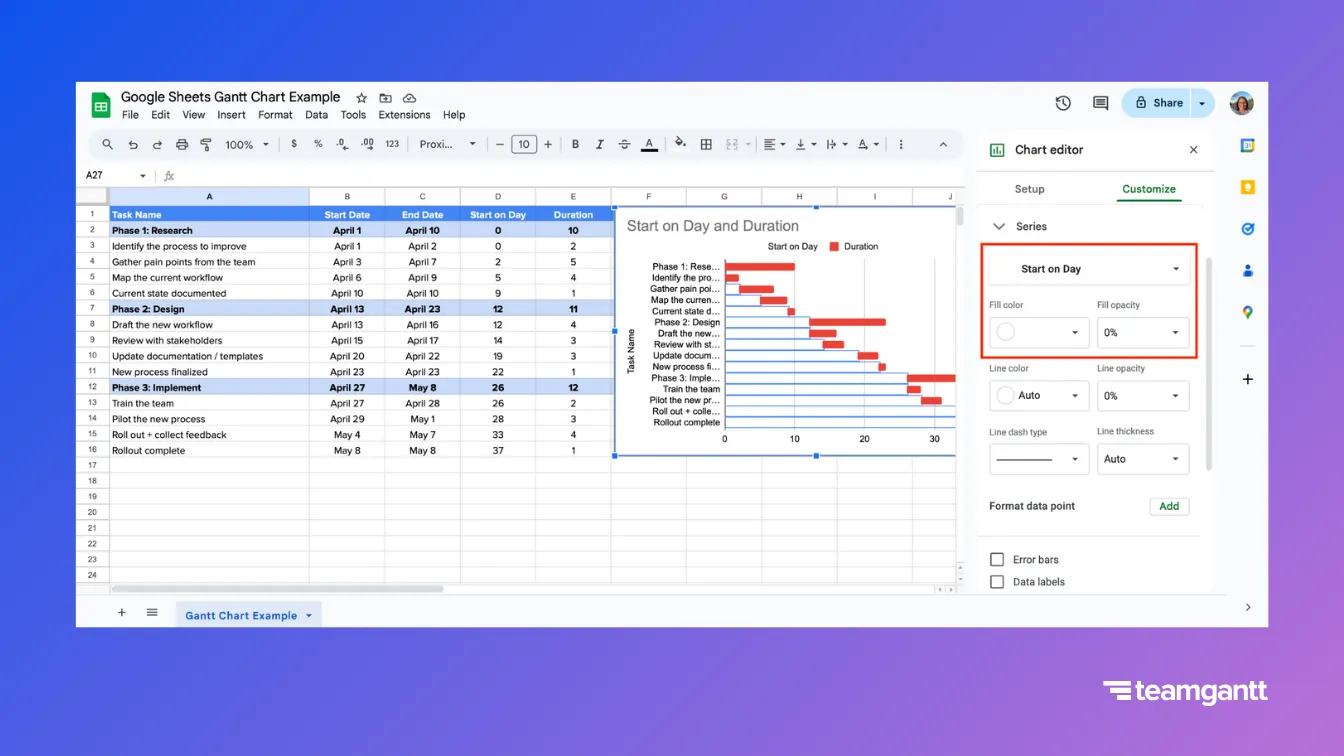Select the Format as percent icon
Image resolution: width=1344 pixels, height=756 pixels.
[x=316, y=144]
